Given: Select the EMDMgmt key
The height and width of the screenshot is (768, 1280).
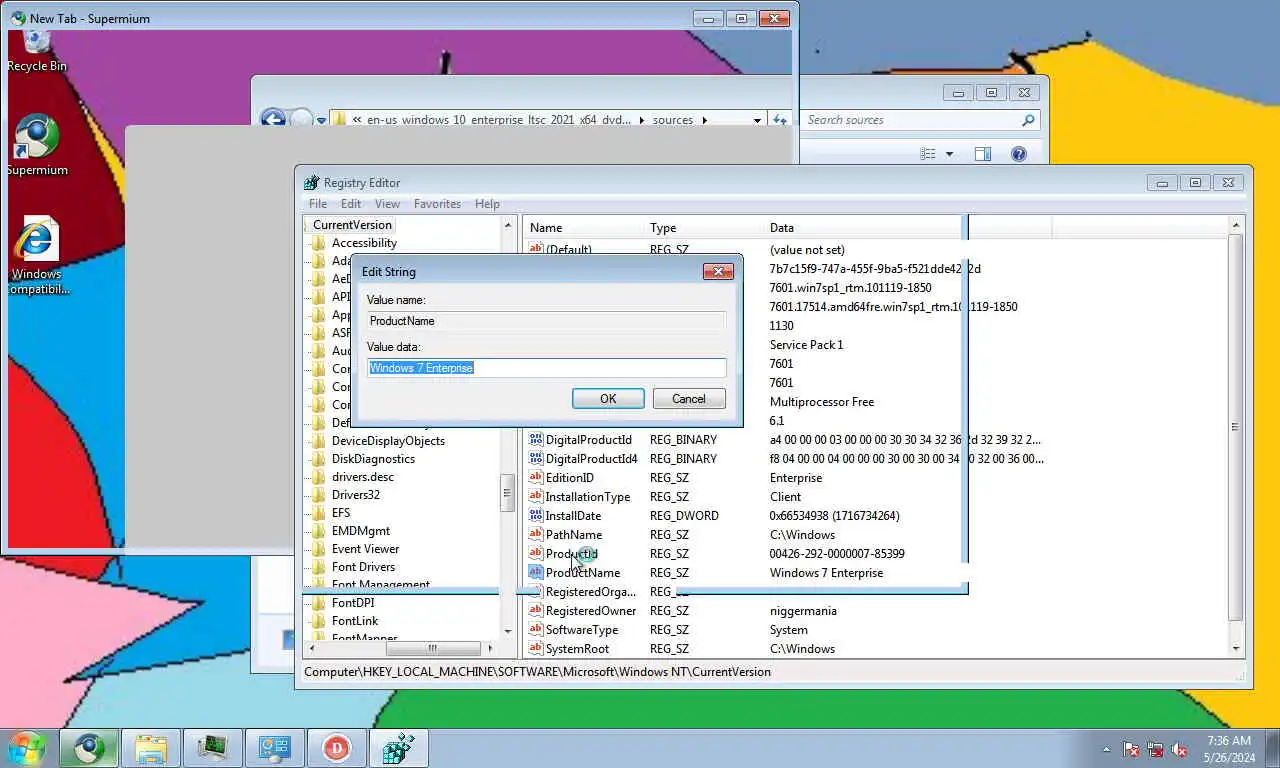Looking at the screenshot, I should point(361,531).
